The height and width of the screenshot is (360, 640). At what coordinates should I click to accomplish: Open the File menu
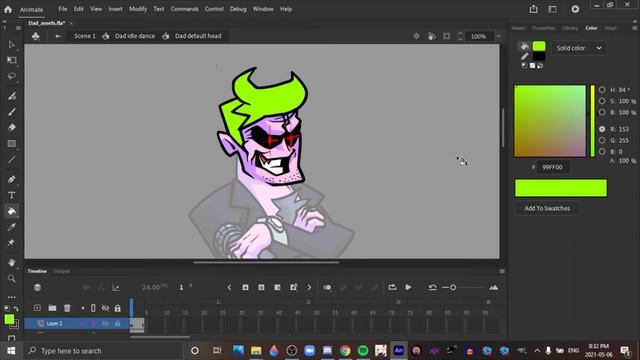62,9
